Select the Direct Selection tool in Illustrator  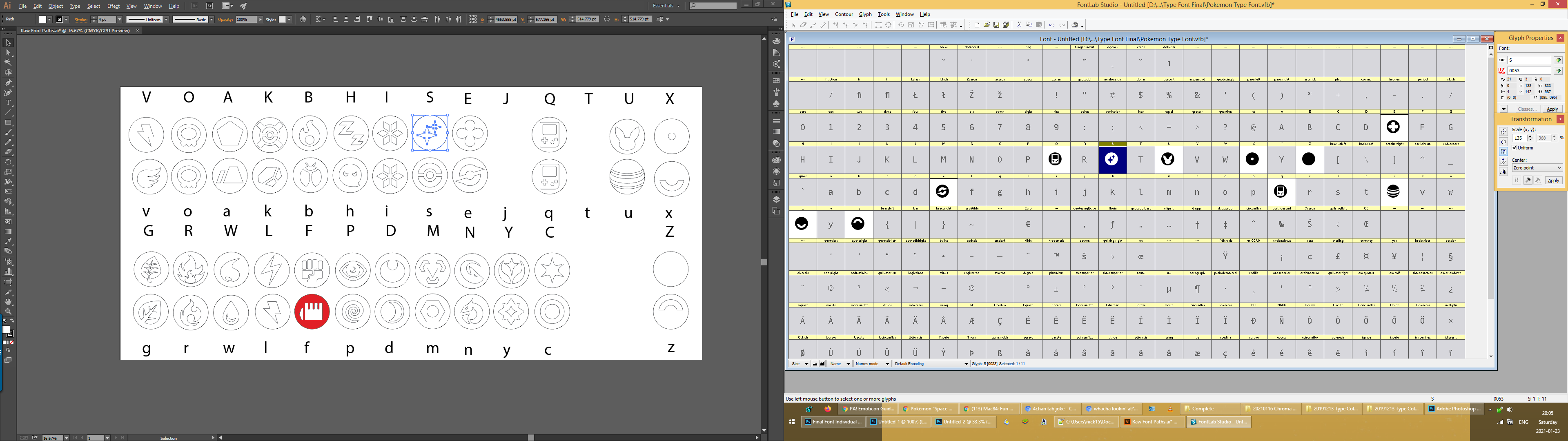(9, 53)
